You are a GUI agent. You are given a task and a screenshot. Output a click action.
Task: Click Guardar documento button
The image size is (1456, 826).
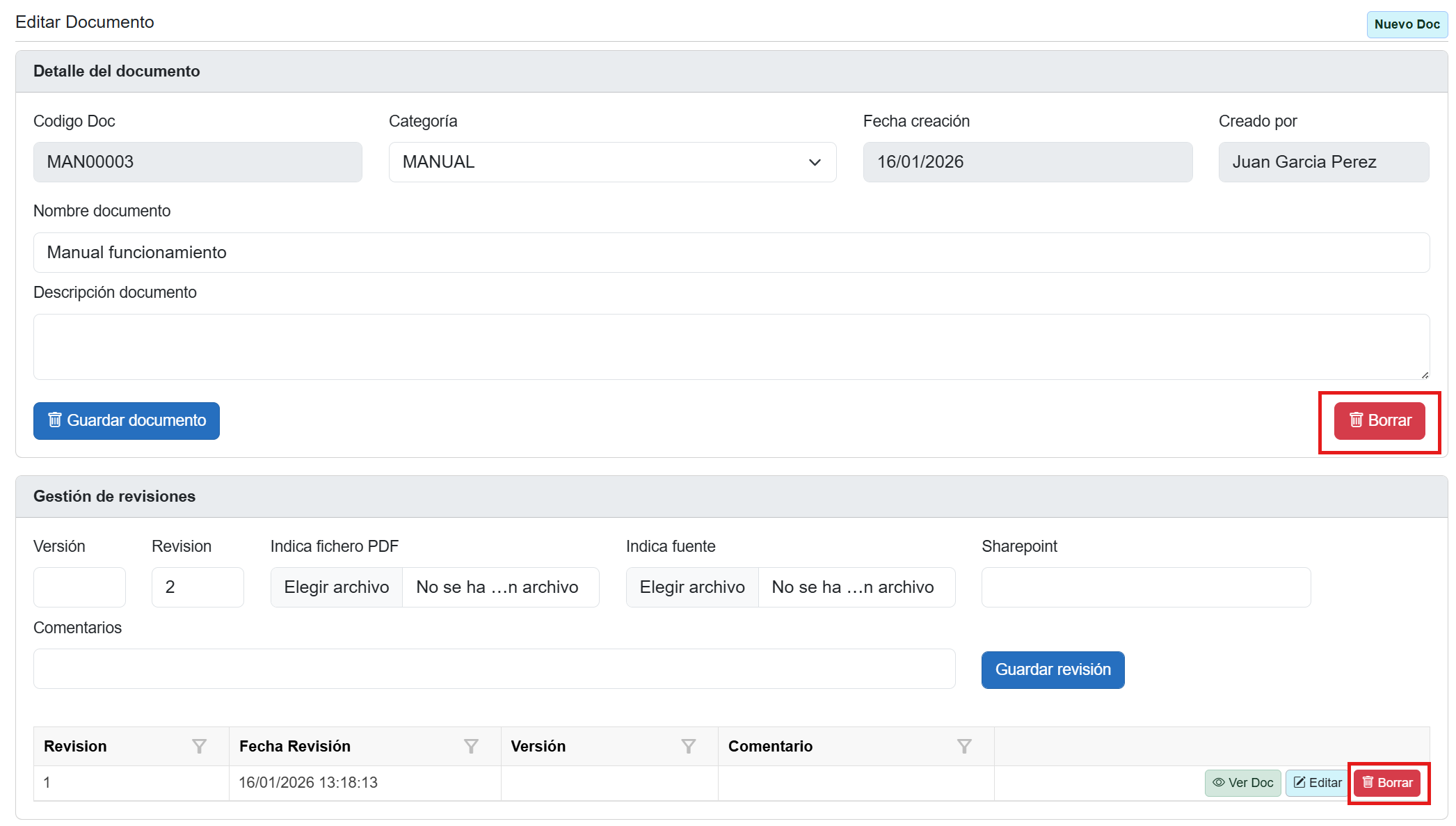[x=127, y=420]
